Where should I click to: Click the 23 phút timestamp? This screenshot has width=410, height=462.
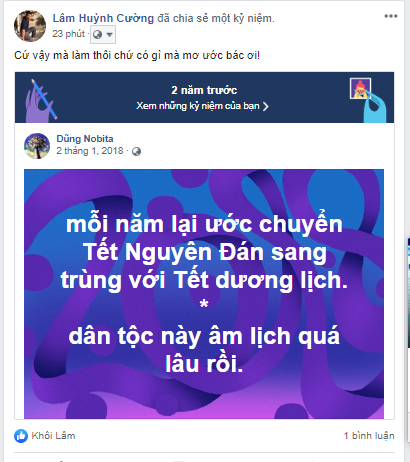pyautogui.click(x=69, y=34)
